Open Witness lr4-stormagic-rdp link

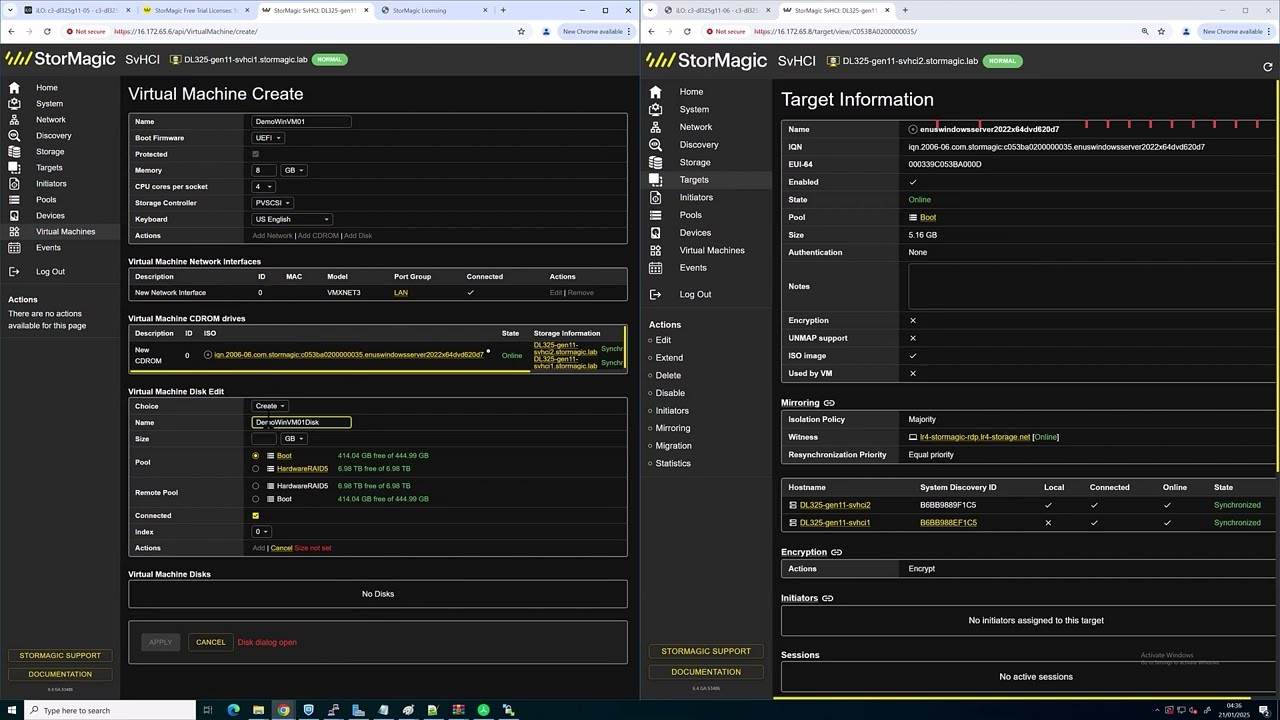[974, 437]
